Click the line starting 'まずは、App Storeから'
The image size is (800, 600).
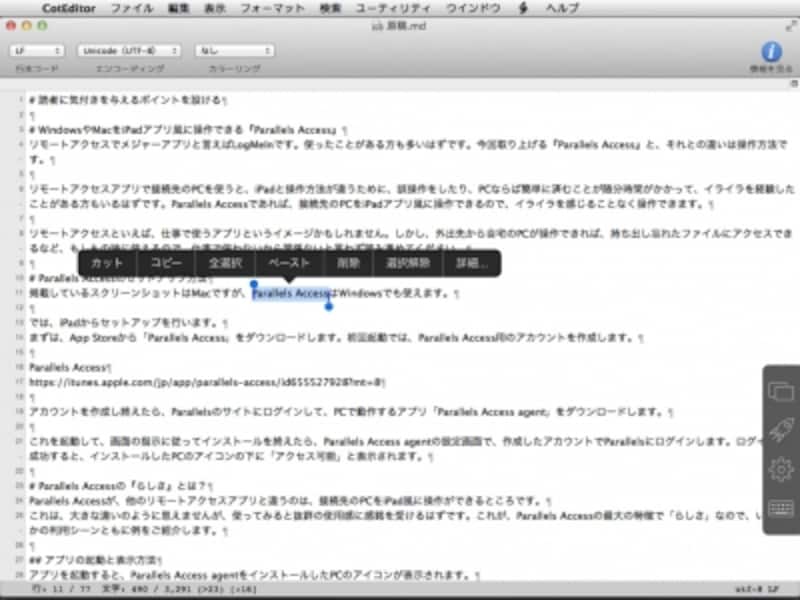(335, 337)
